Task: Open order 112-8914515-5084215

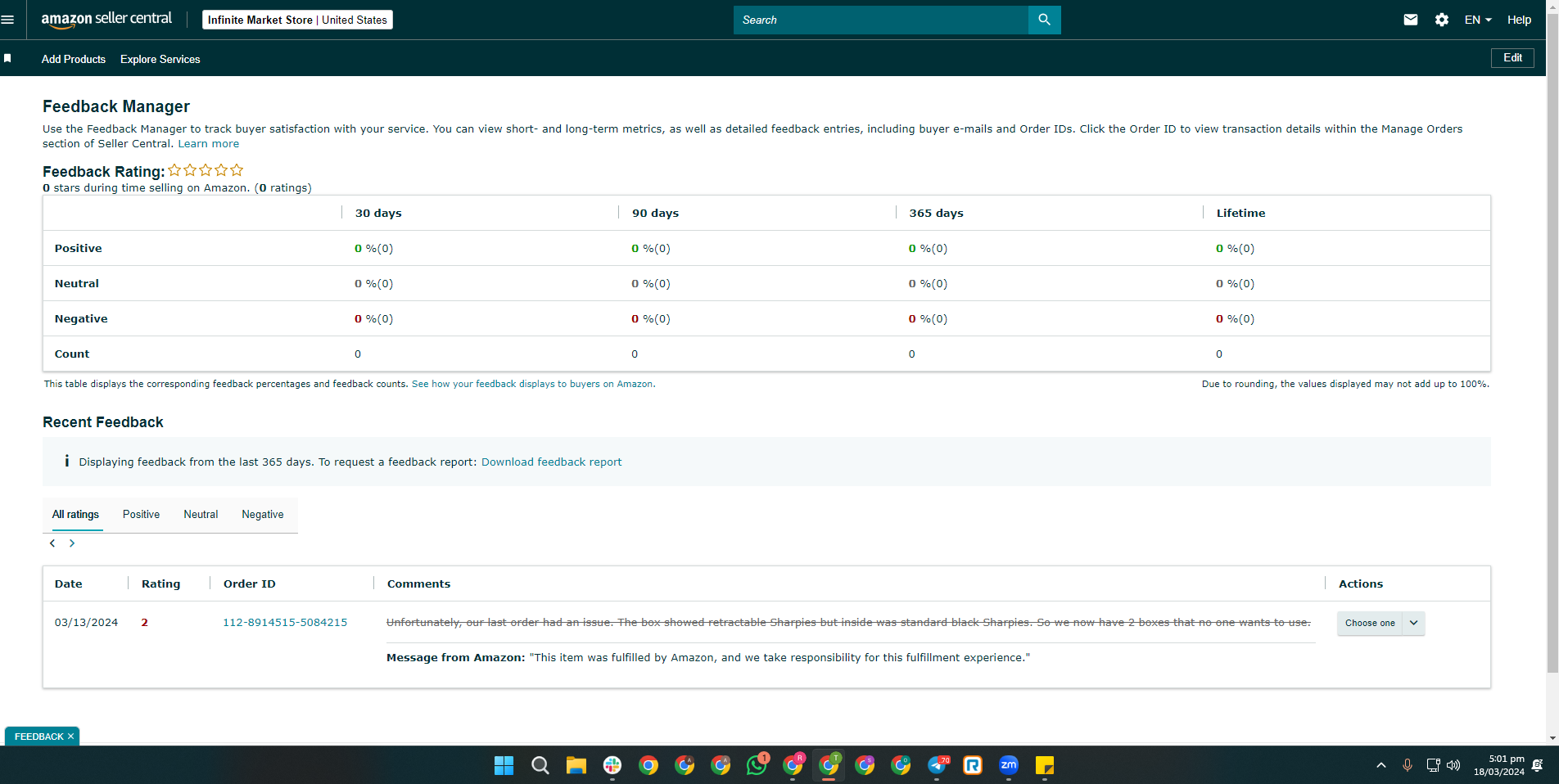Action: [285, 622]
